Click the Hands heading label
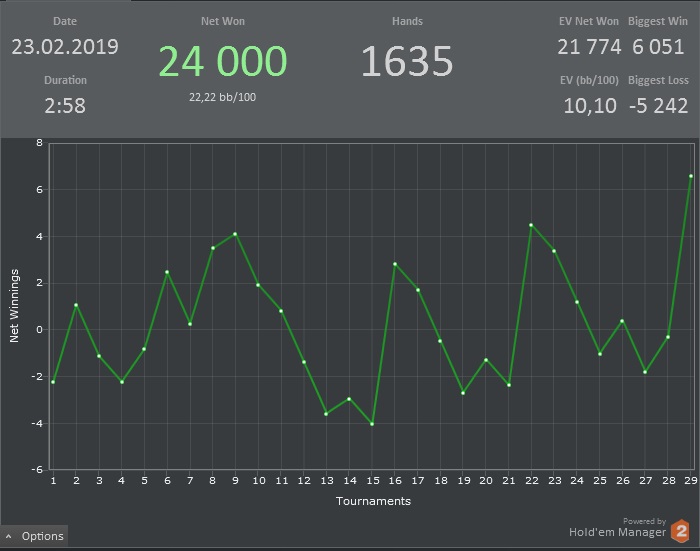The width and height of the screenshot is (700, 551). 407,21
